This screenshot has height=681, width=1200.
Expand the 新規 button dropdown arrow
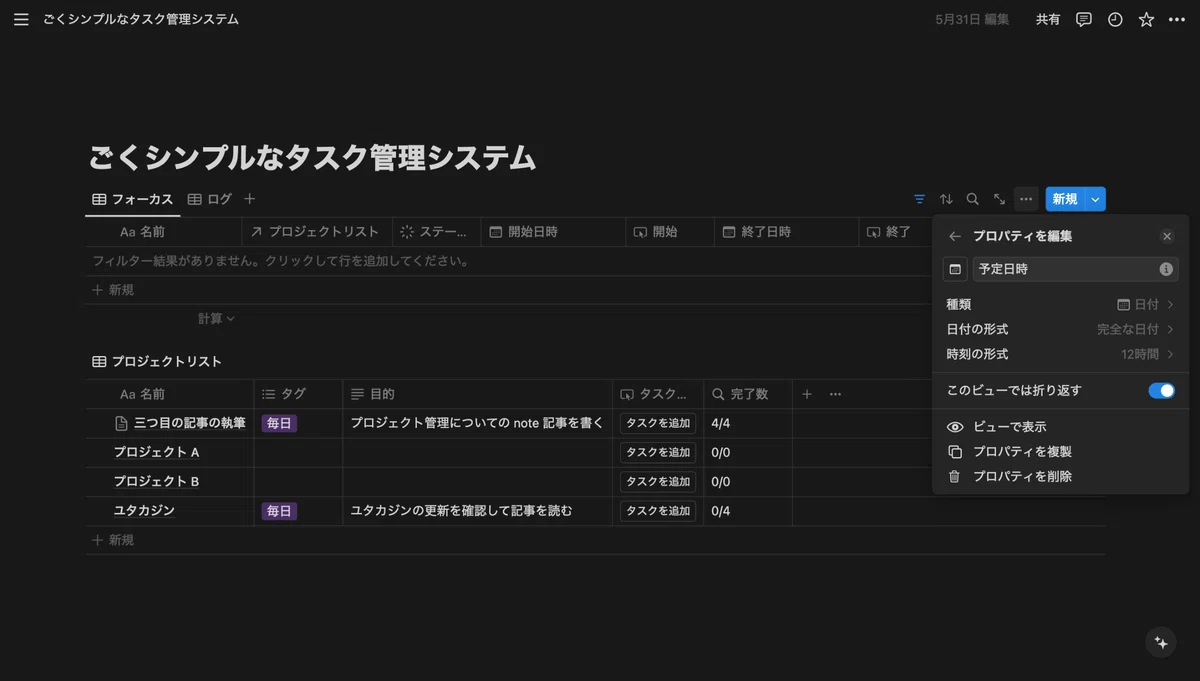1096,199
